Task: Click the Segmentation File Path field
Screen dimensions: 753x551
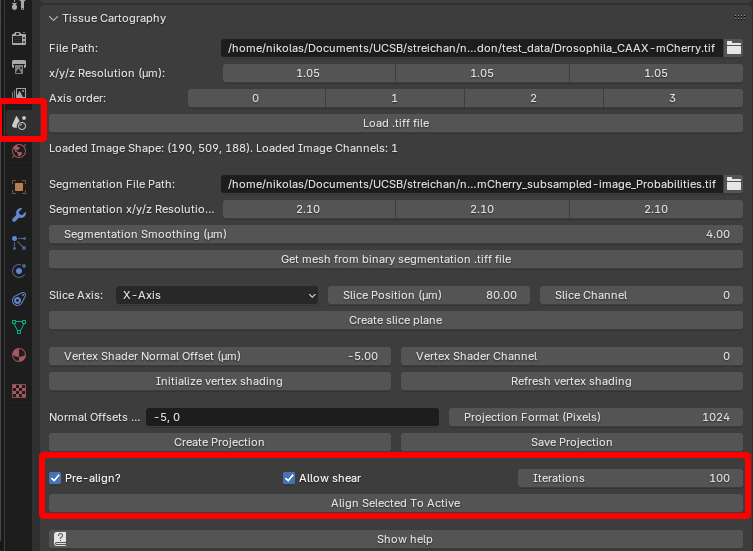Action: tap(472, 184)
